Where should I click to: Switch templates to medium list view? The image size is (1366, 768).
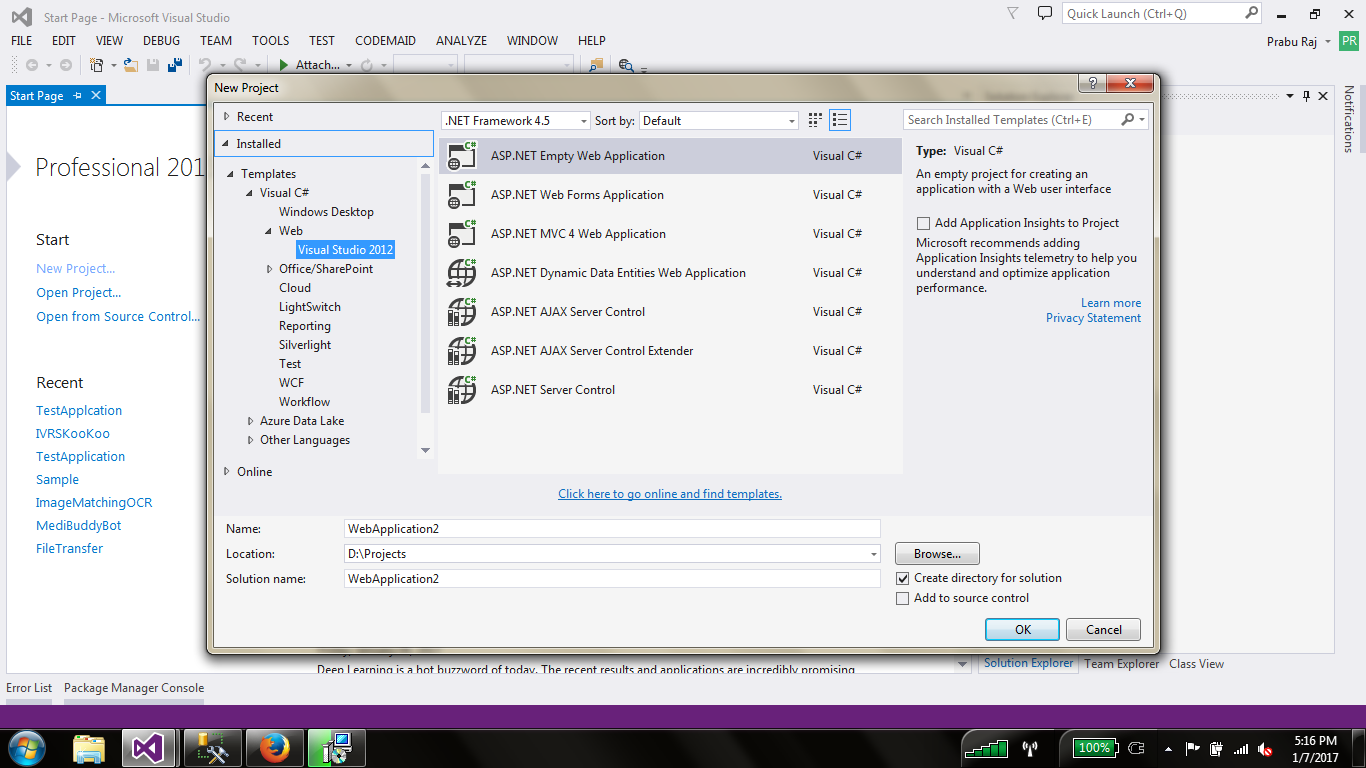click(840, 120)
